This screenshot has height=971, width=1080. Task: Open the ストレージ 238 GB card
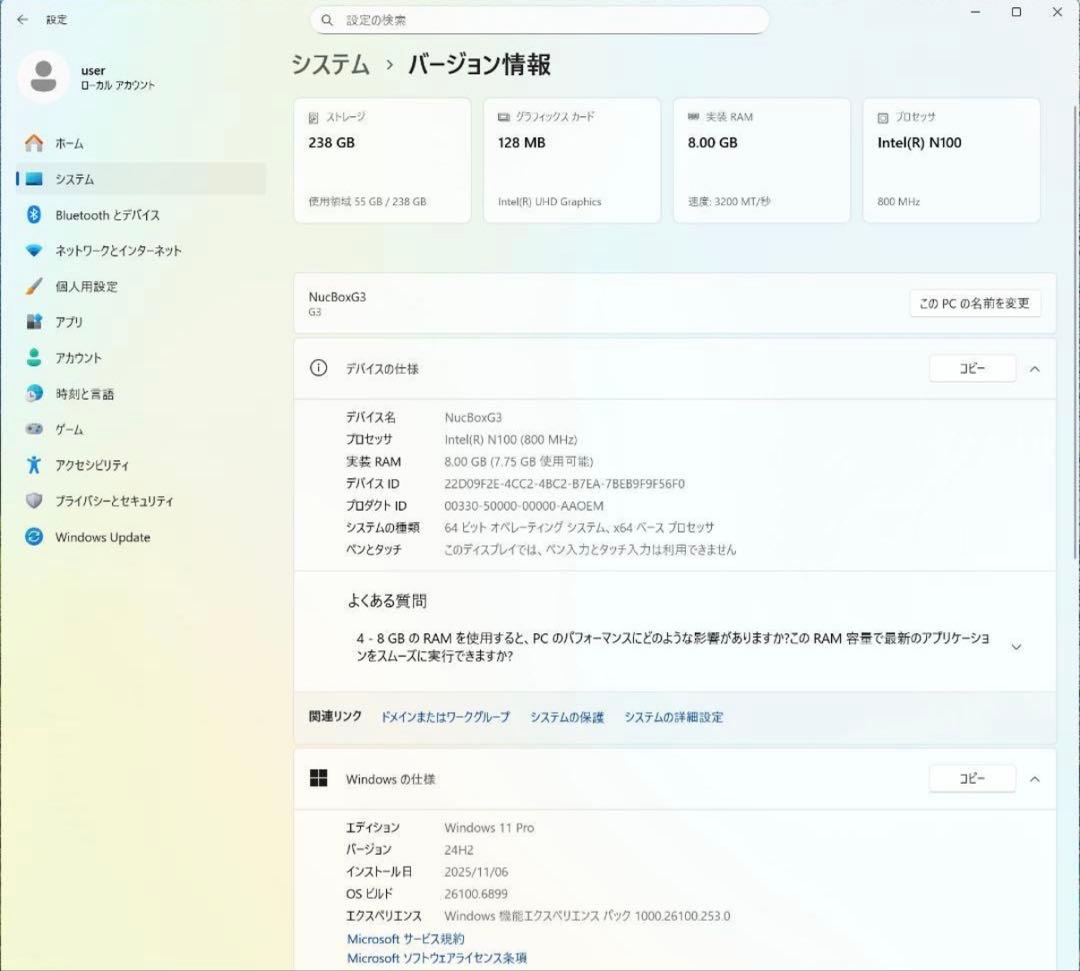tap(382, 160)
